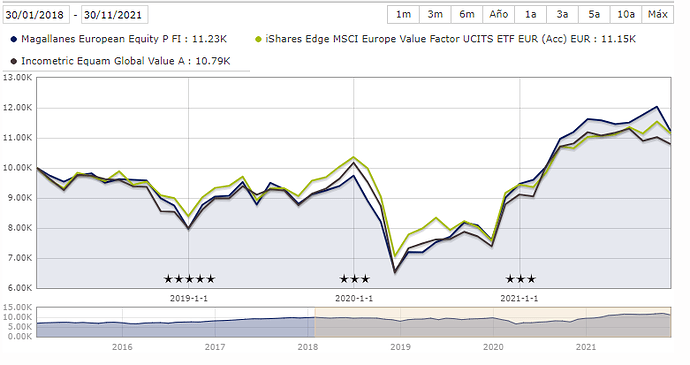Edit the start date field 30/01/2018
This screenshot has height=365, width=690.
tap(36, 15)
